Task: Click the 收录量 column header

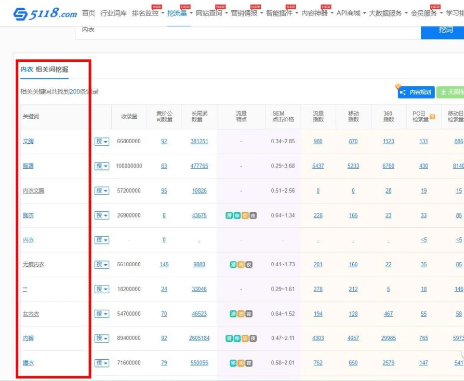Action: pos(129,116)
